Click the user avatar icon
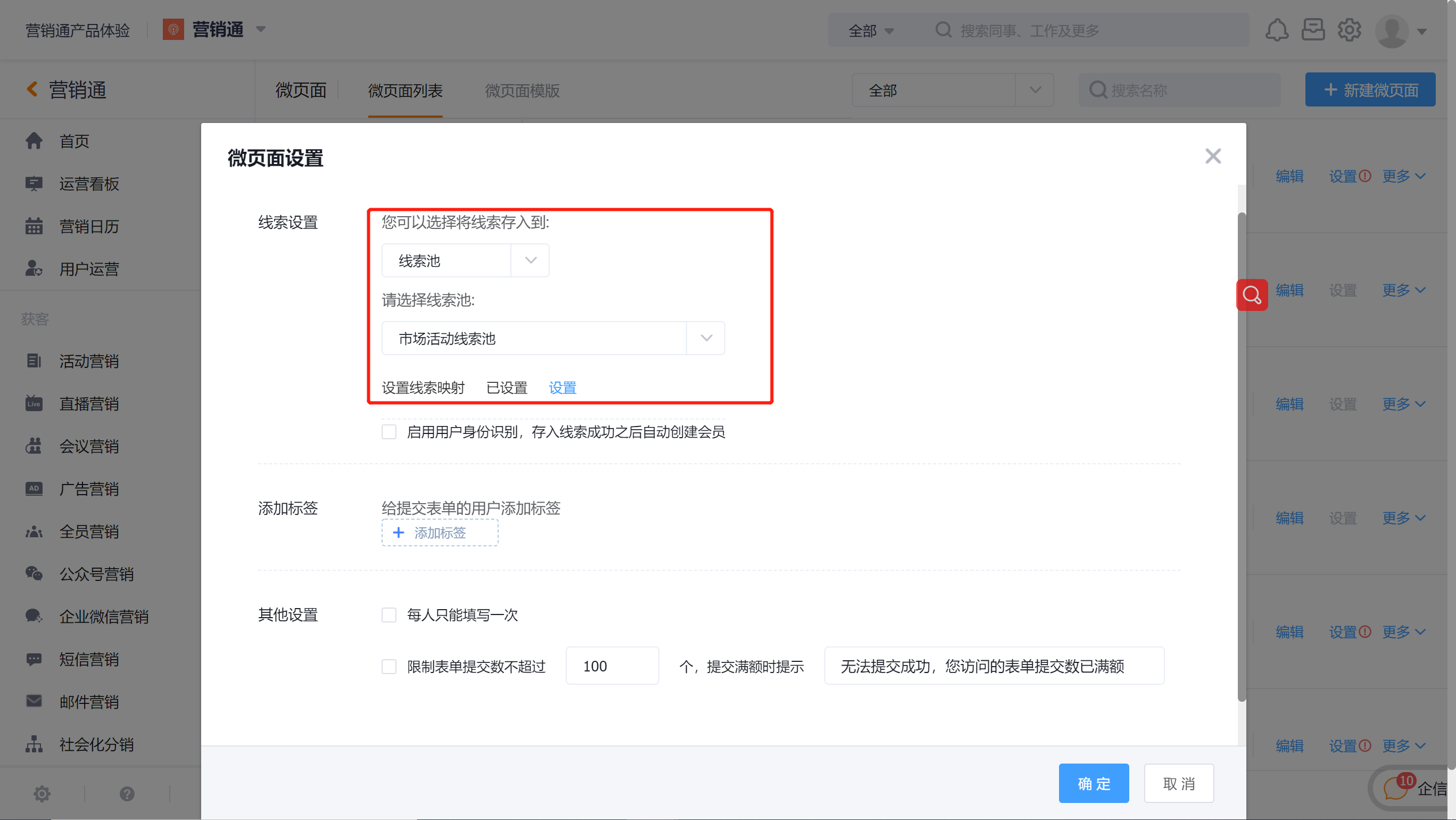This screenshot has width=1456, height=820. pyautogui.click(x=1392, y=31)
